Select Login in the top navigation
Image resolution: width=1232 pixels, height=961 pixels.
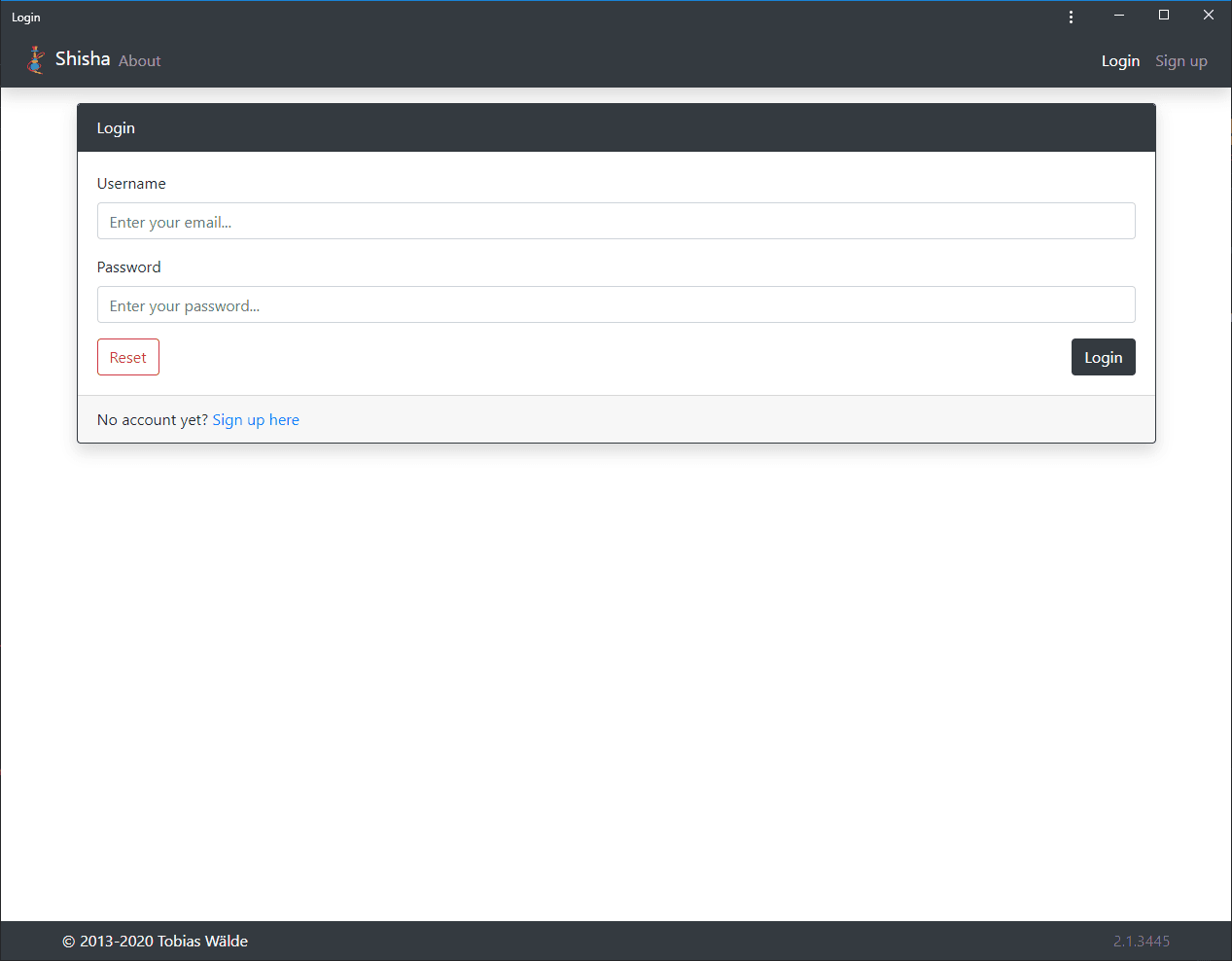(1120, 61)
